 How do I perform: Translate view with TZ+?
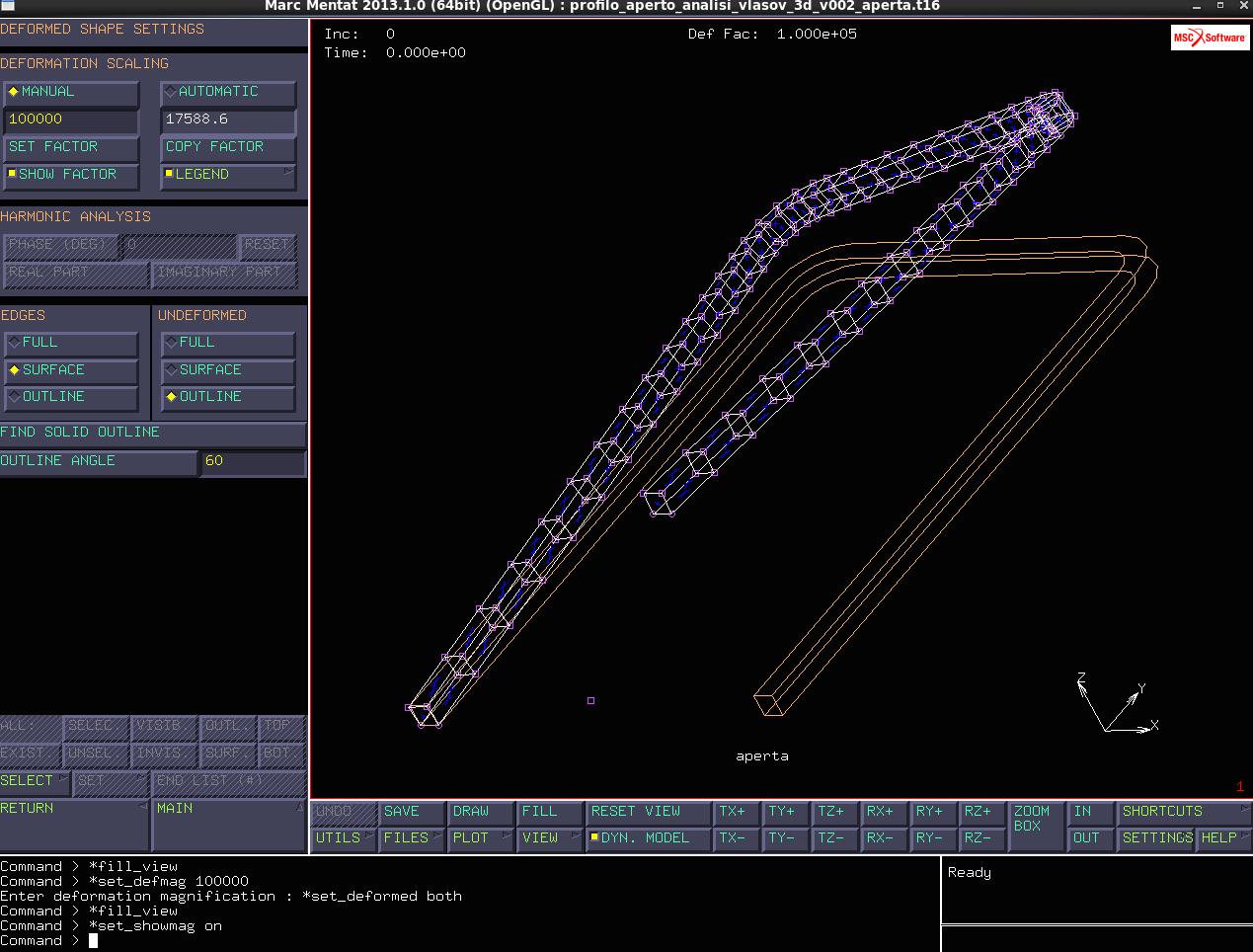pos(835,812)
